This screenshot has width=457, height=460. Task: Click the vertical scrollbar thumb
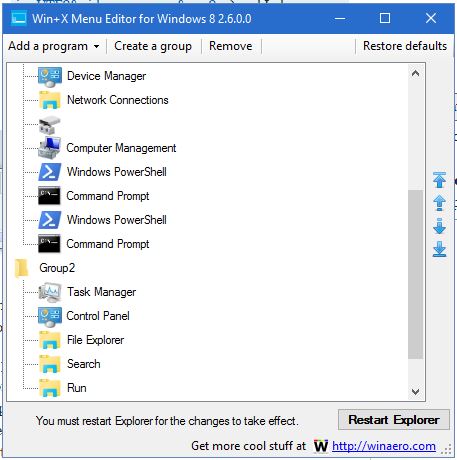[415, 274]
